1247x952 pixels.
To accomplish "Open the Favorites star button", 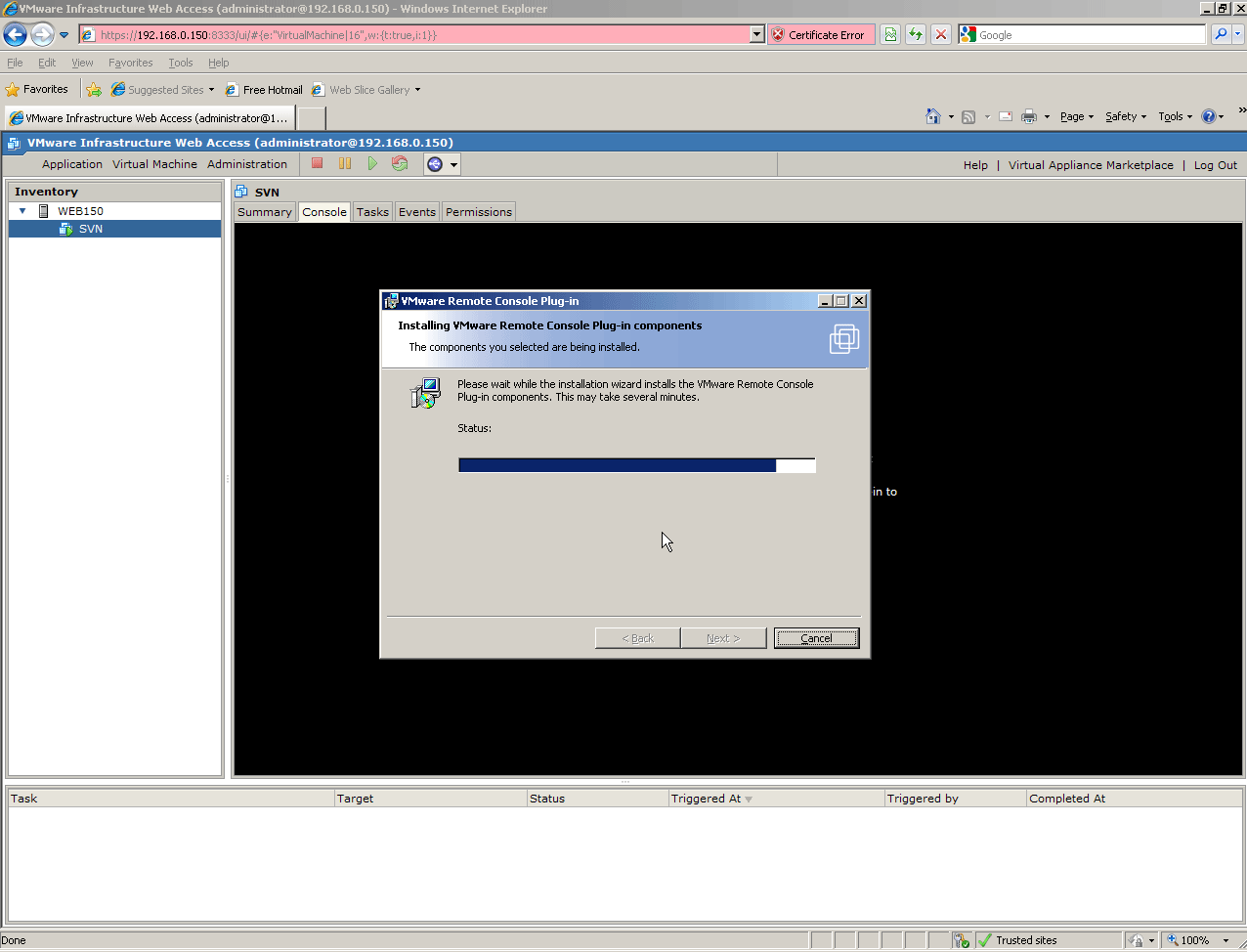I will (37, 89).
